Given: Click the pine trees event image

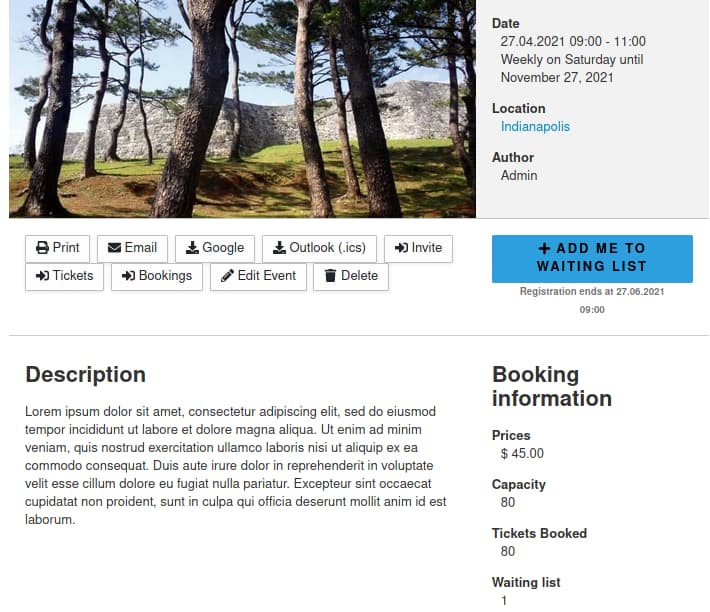Looking at the screenshot, I should [x=242, y=108].
